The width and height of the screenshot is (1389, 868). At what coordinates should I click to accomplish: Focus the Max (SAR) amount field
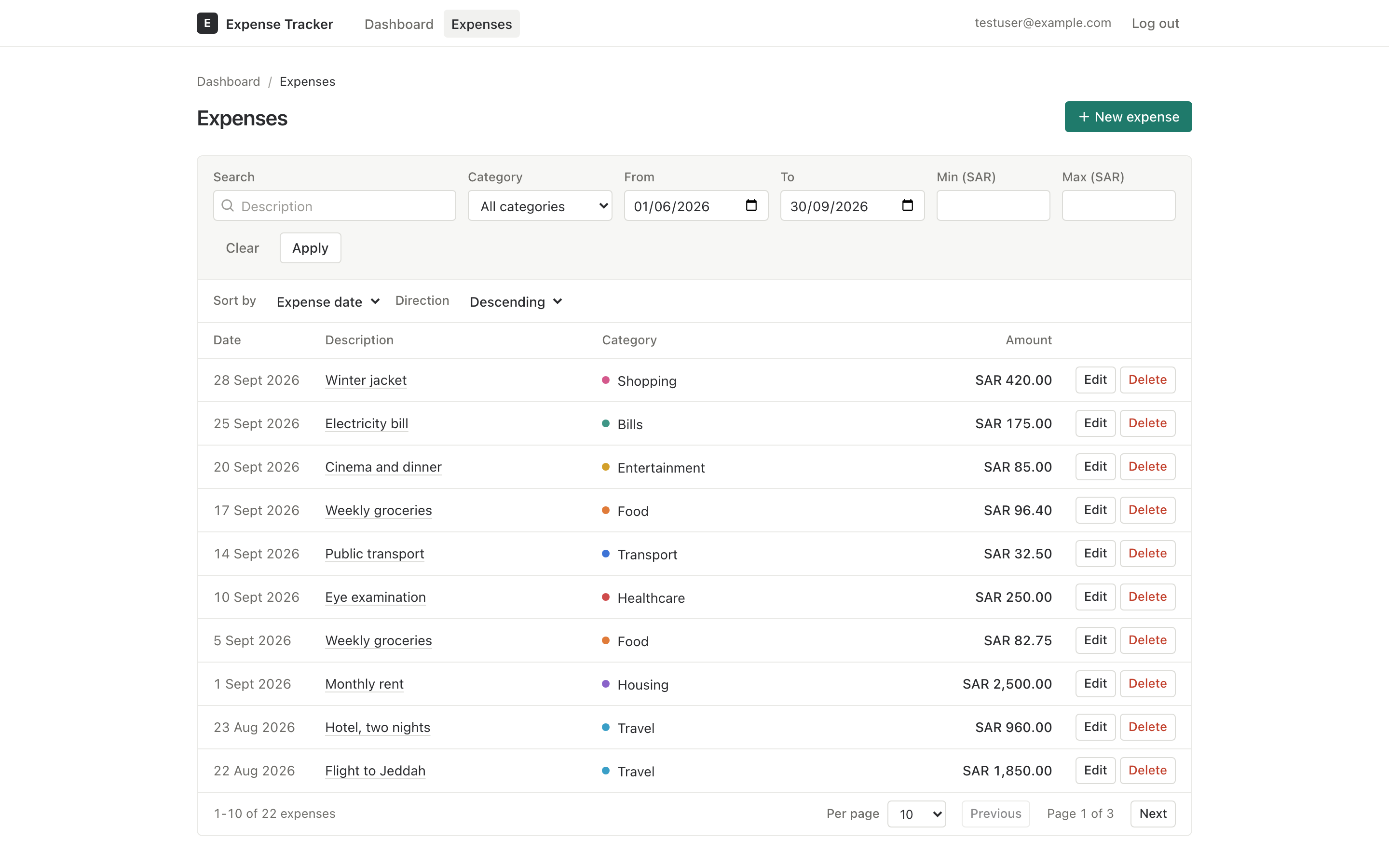pyautogui.click(x=1118, y=205)
